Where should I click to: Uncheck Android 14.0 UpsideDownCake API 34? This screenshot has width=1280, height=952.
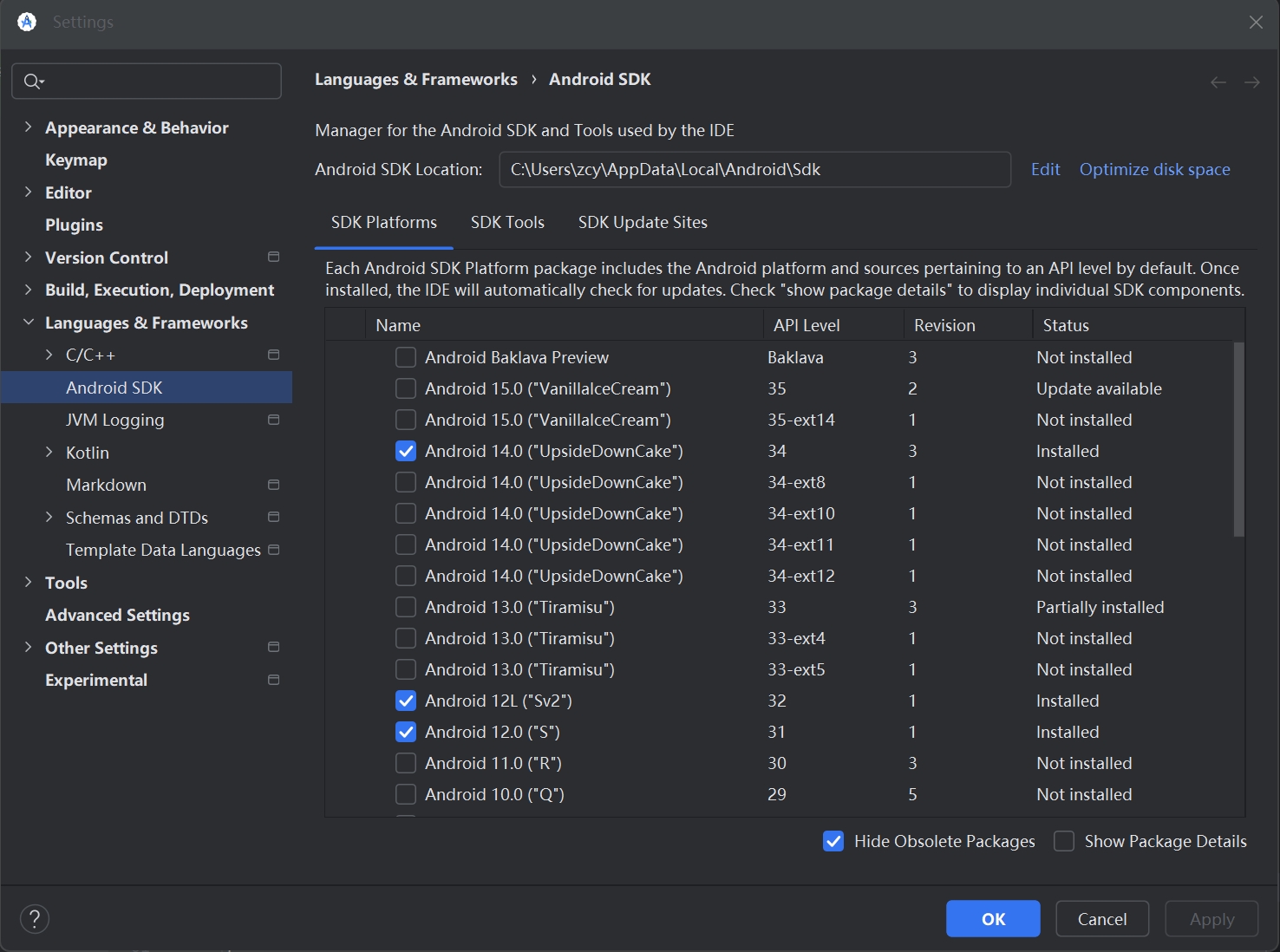(x=405, y=451)
